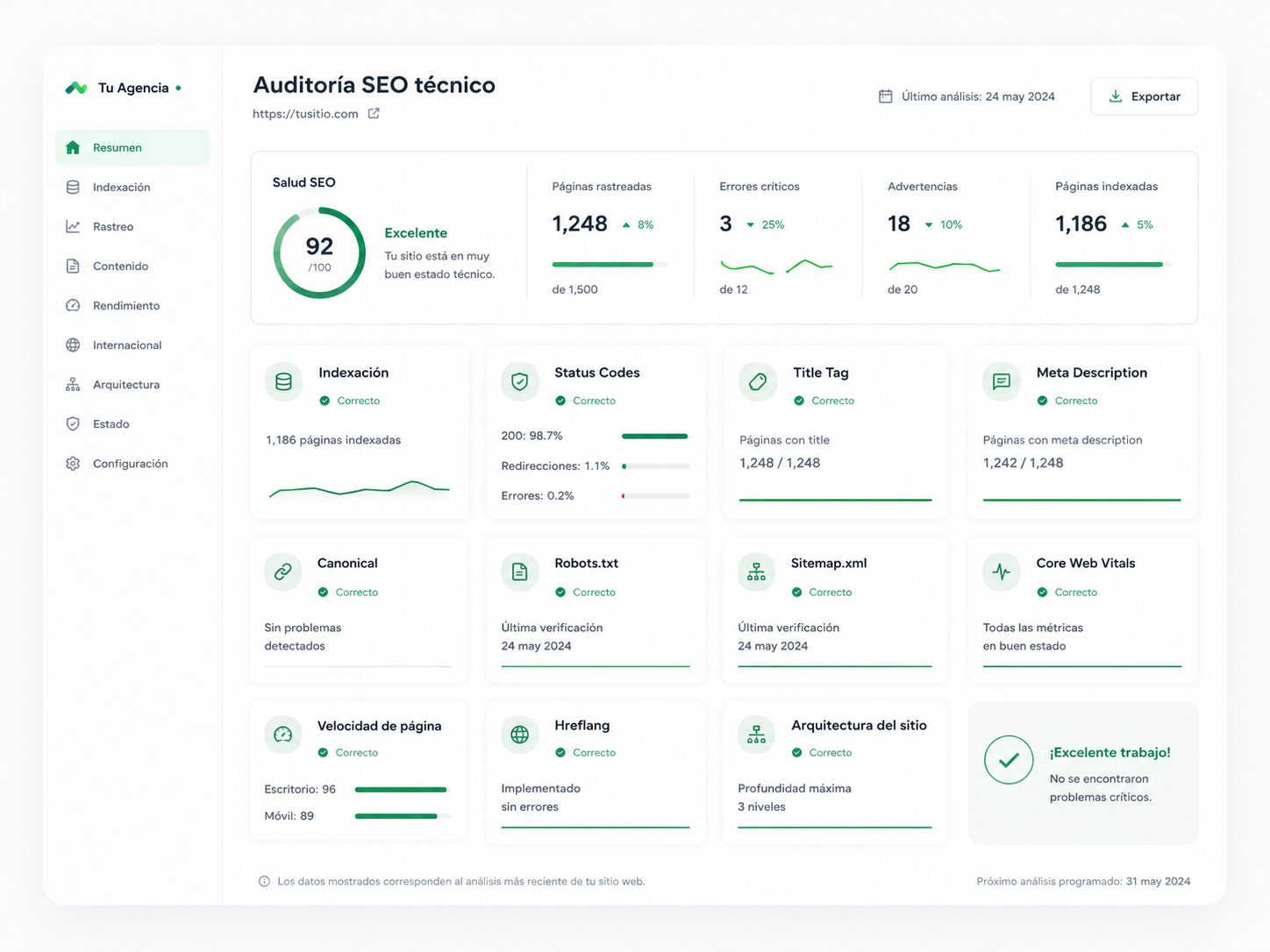Click the Core Web Vitals pulse icon
Viewport: 1270px width, 952px height.
click(1002, 572)
